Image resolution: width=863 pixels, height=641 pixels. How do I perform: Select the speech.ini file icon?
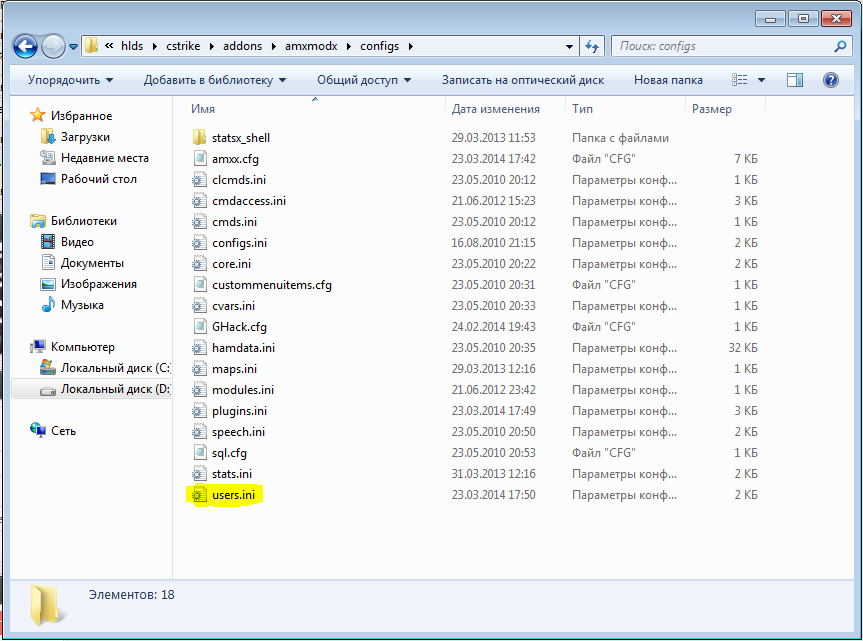coord(199,431)
